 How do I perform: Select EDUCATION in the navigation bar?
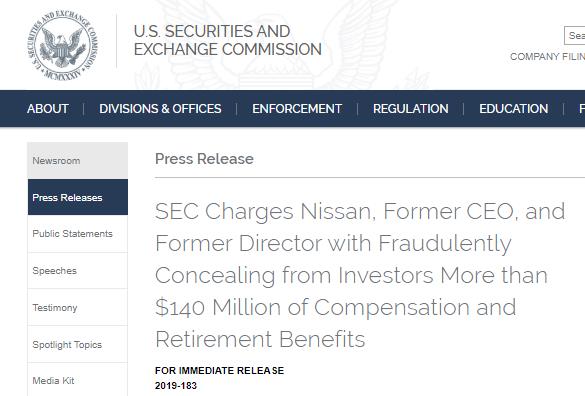(x=514, y=109)
